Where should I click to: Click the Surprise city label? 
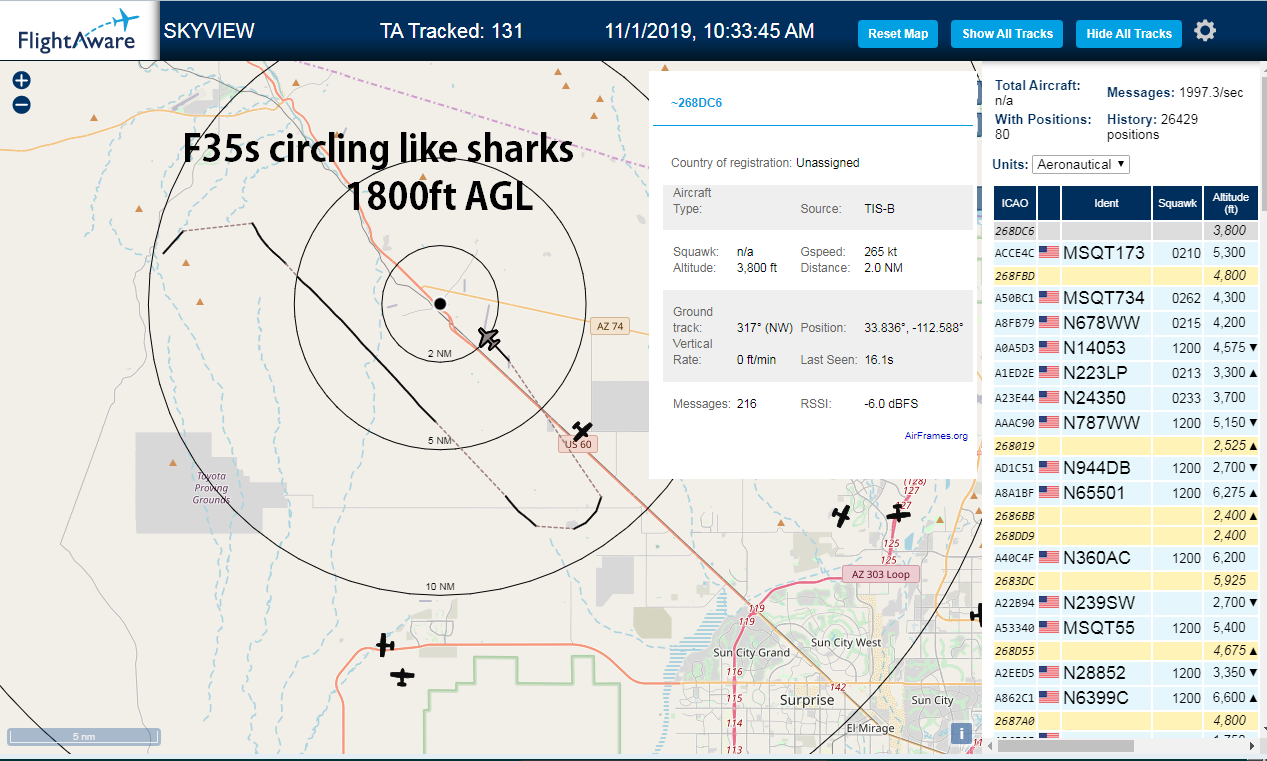click(807, 701)
